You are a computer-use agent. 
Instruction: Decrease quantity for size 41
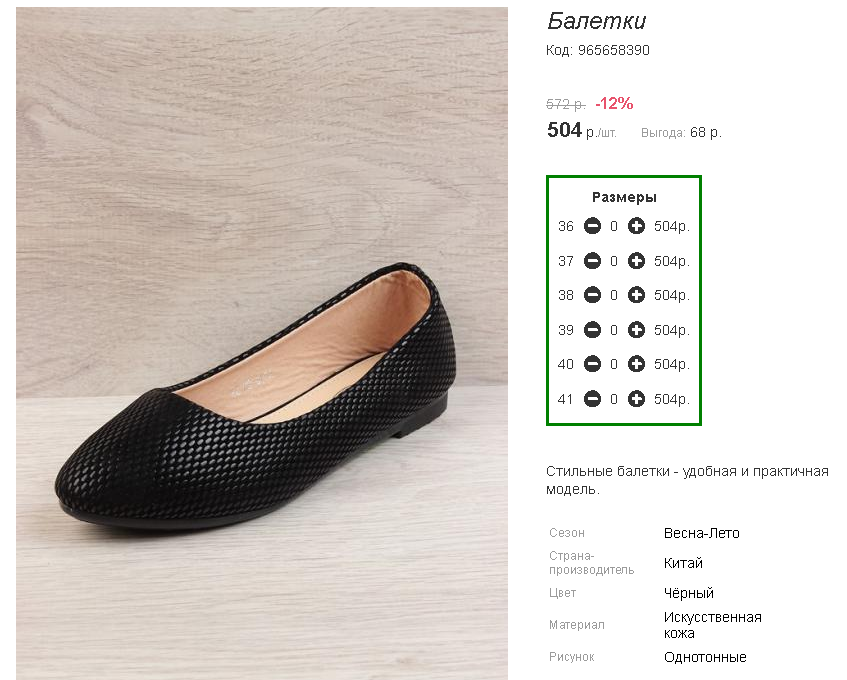pyautogui.click(x=592, y=399)
